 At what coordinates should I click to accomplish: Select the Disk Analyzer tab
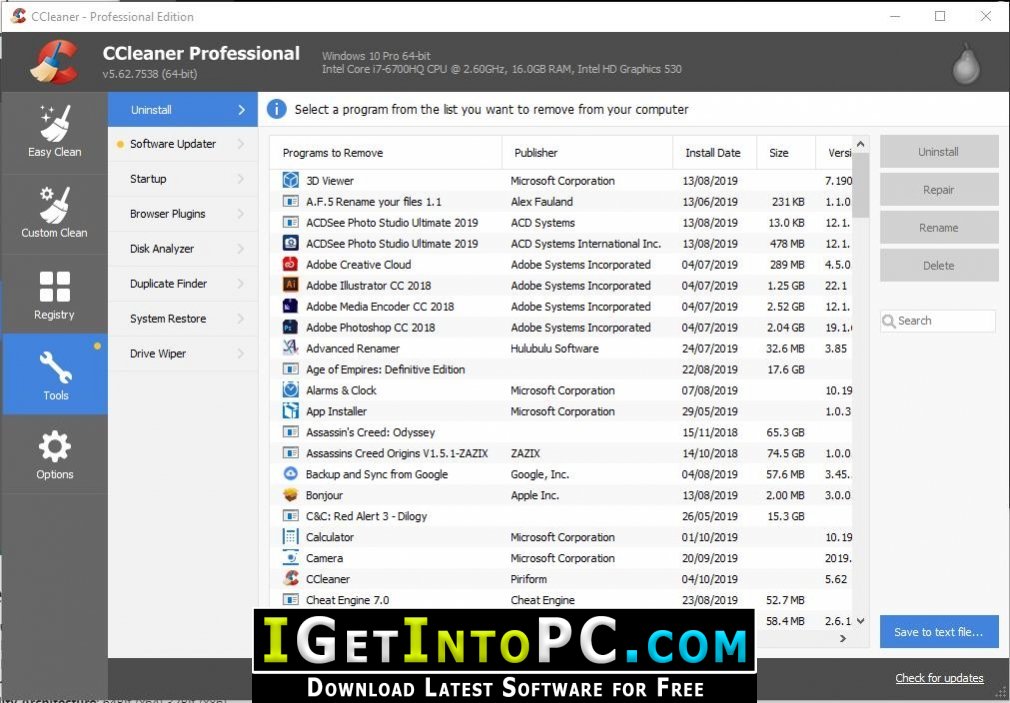click(162, 249)
